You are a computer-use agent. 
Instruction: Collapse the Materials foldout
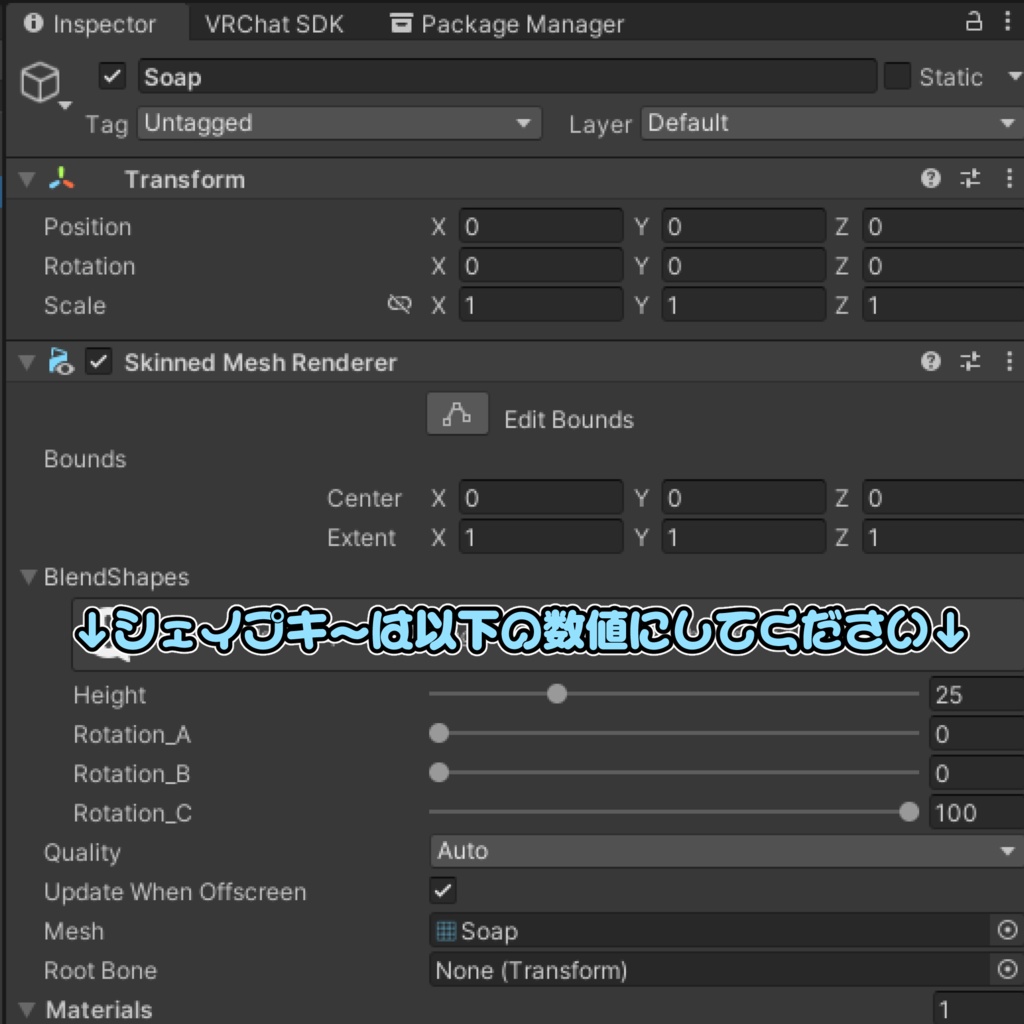(28, 1009)
